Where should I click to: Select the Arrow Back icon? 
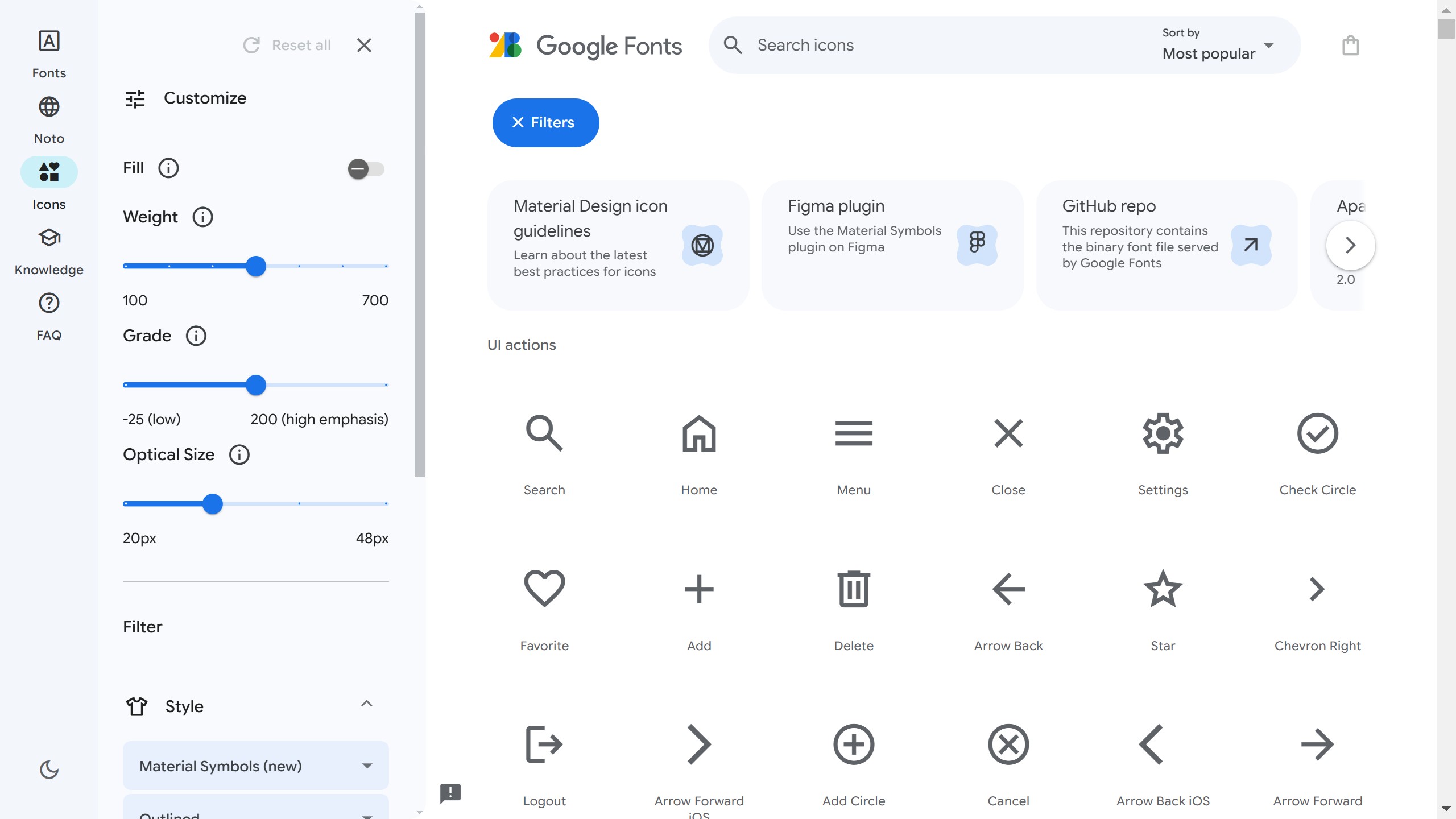pos(1008,589)
